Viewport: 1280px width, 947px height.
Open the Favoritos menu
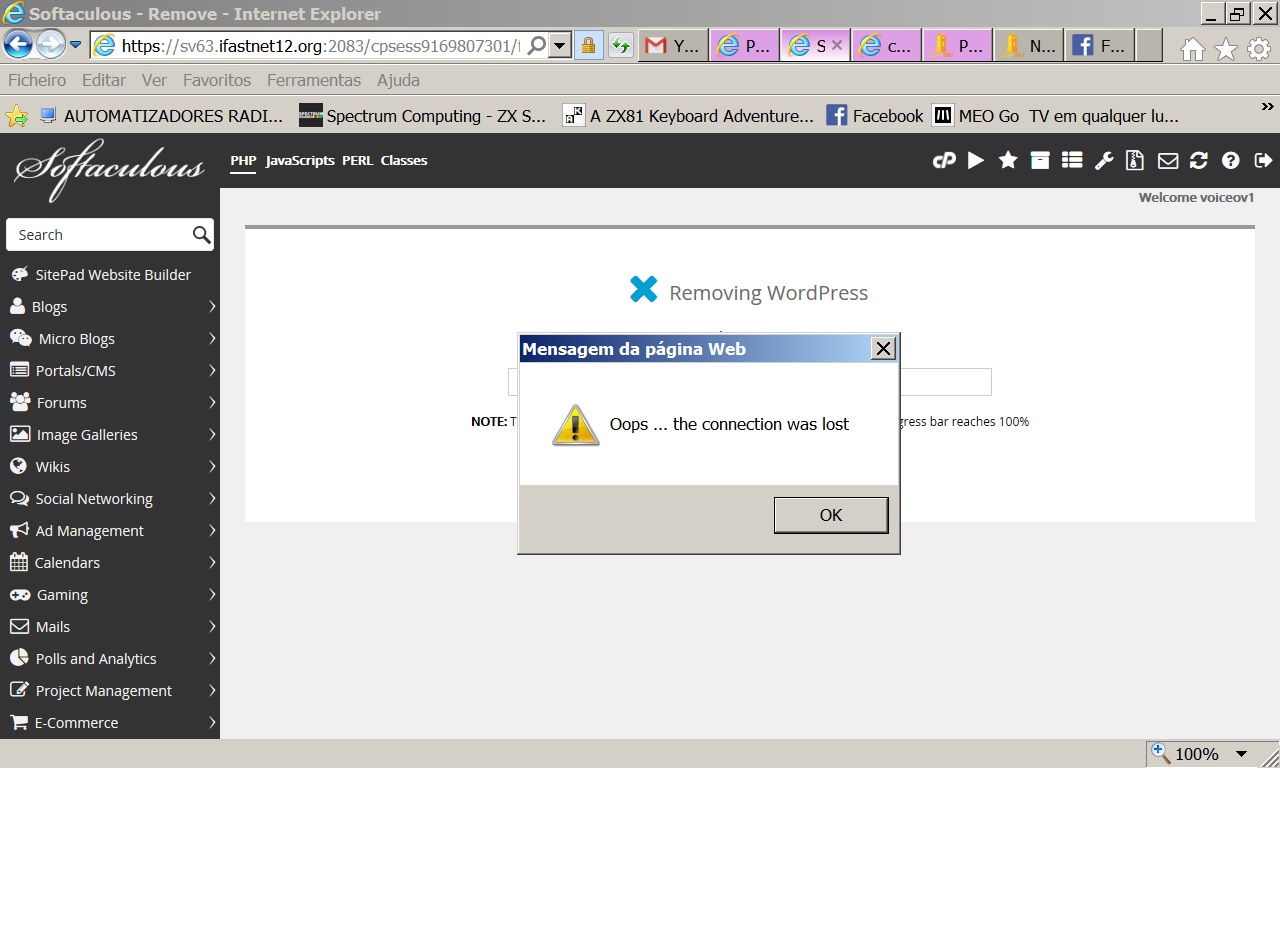217,80
